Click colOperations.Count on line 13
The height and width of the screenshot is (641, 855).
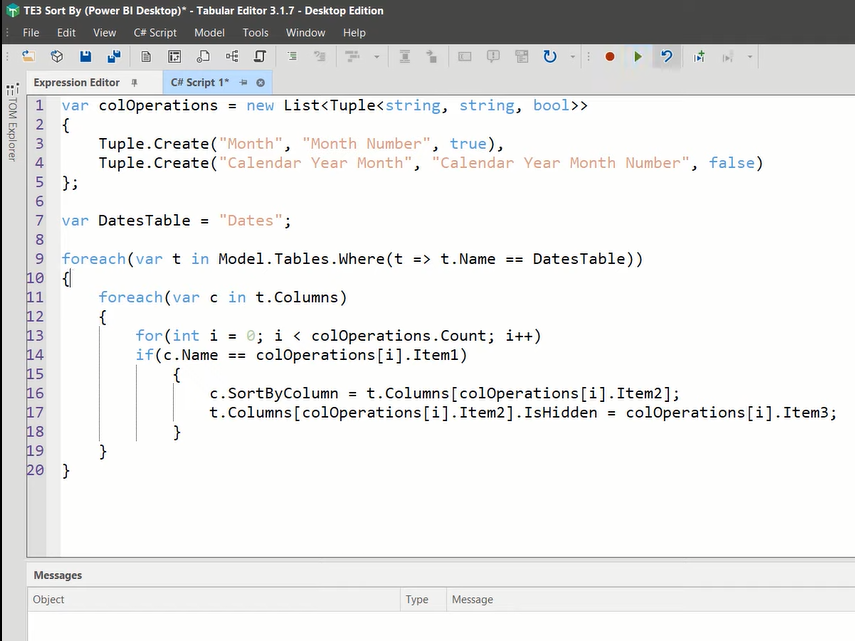pos(399,335)
